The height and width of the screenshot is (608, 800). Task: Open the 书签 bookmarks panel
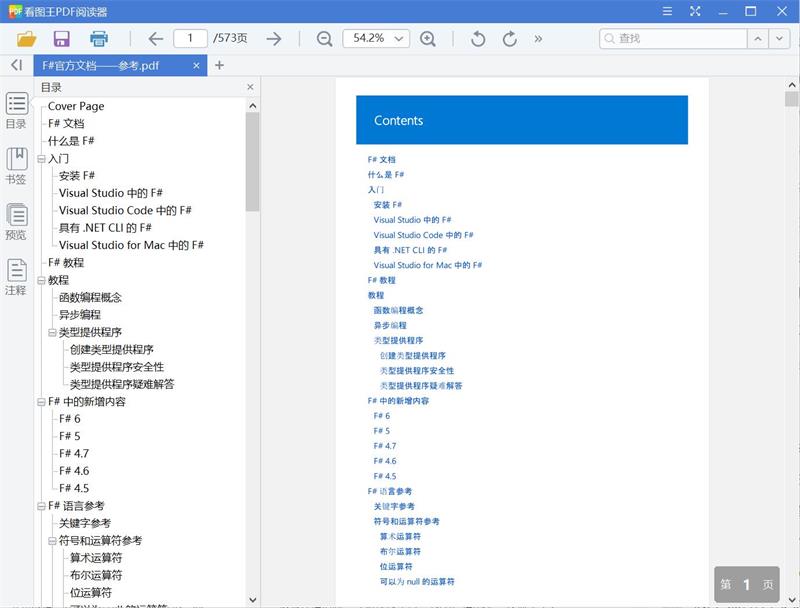(x=16, y=165)
